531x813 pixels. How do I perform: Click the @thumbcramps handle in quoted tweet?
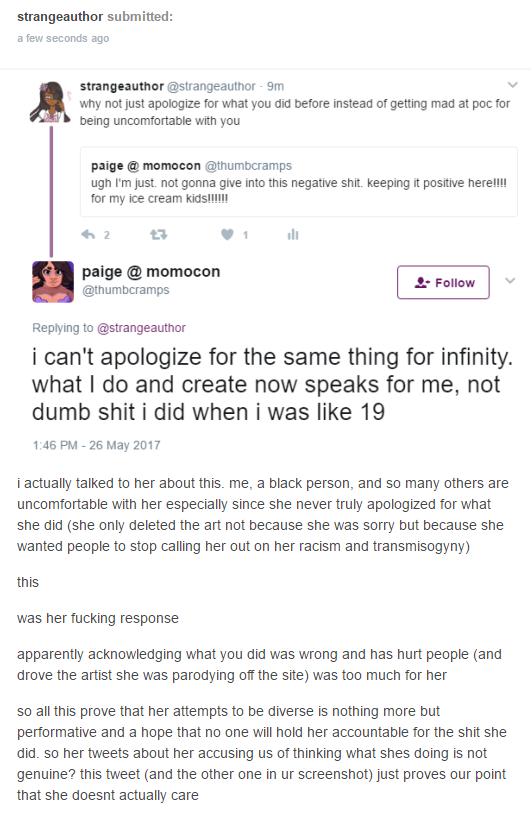point(248,166)
